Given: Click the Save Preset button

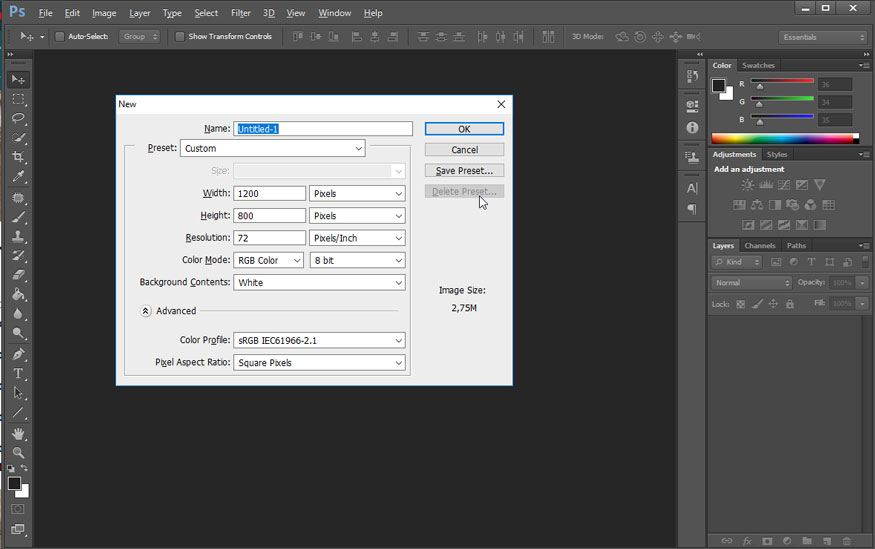Looking at the screenshot, I should tap(464, 171).
